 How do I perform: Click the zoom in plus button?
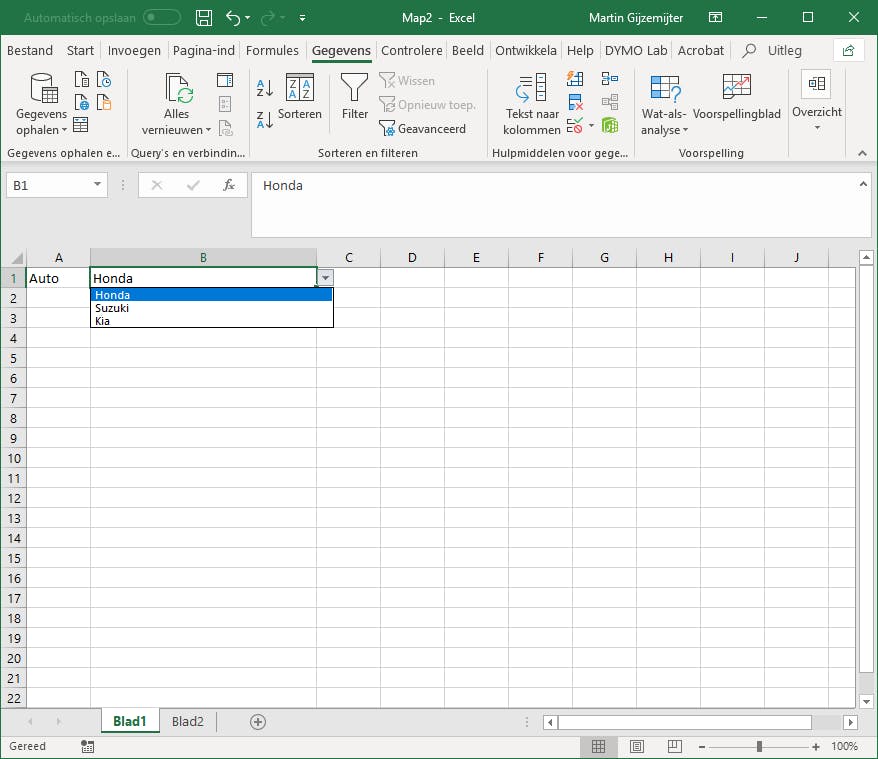tap(816, 747)
